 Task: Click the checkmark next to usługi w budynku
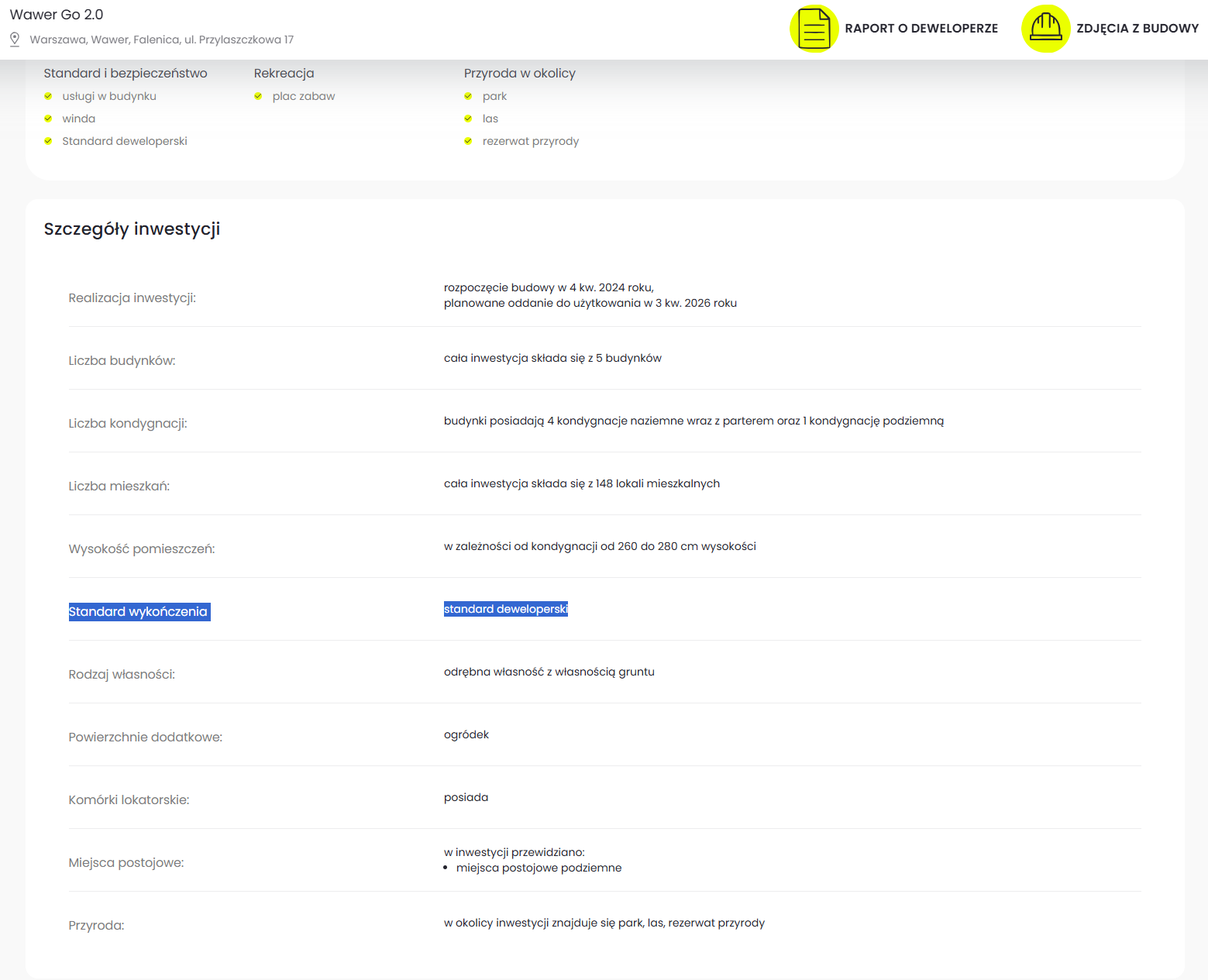click(48, 96)
